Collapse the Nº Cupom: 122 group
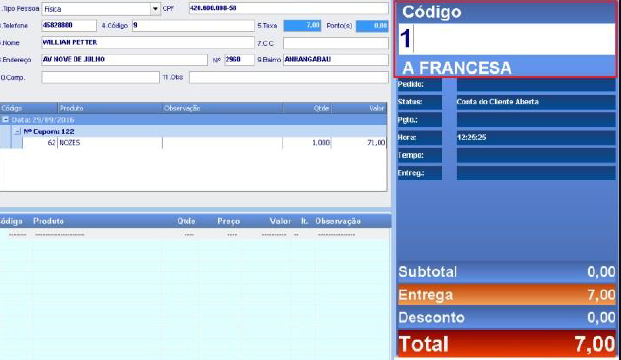The height and width of the screenshot is (360, 621). tap(17, 131)
